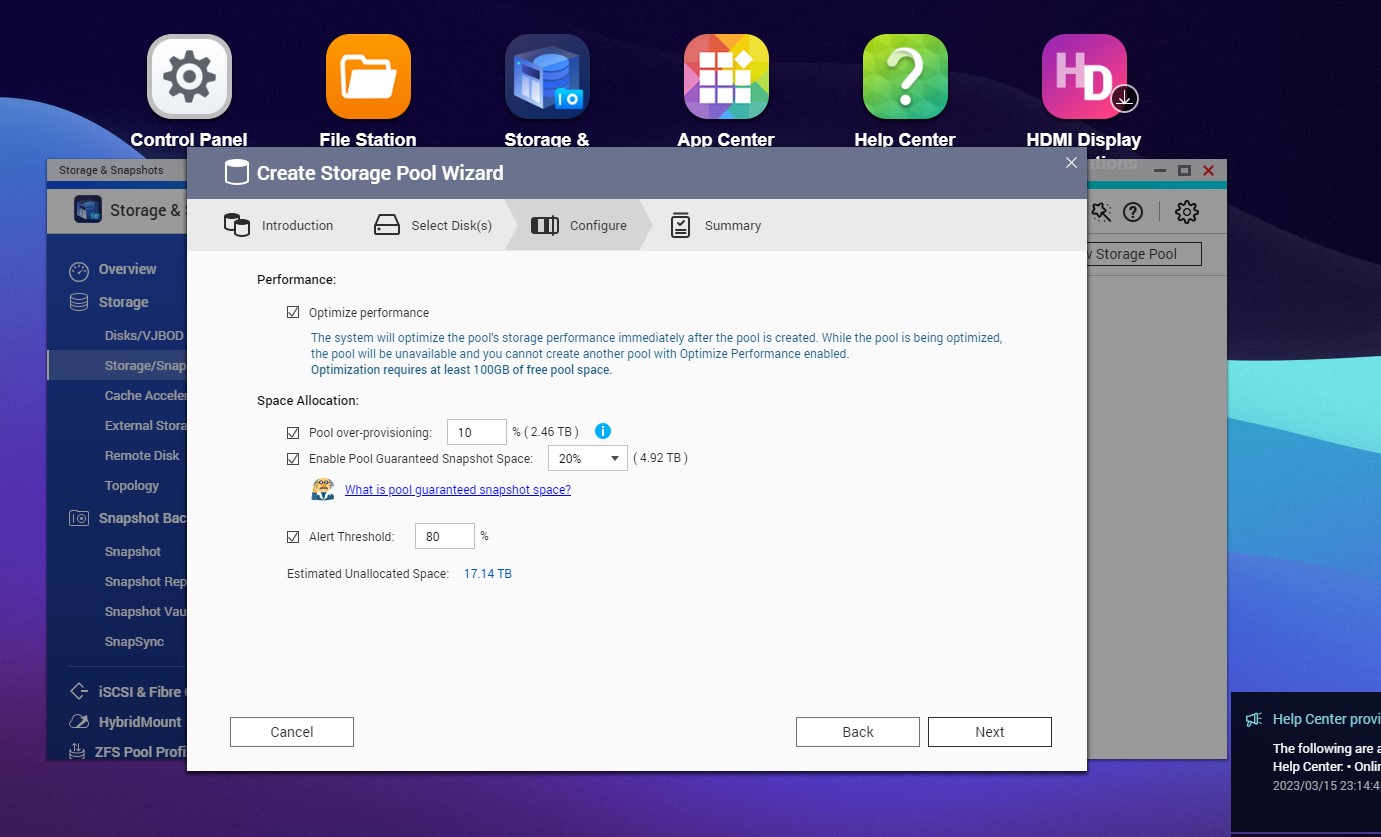This screenshot has height=837, width=1381.
Task: Open Snapshot Vault in the sidebar
Action: coord(145,611)
